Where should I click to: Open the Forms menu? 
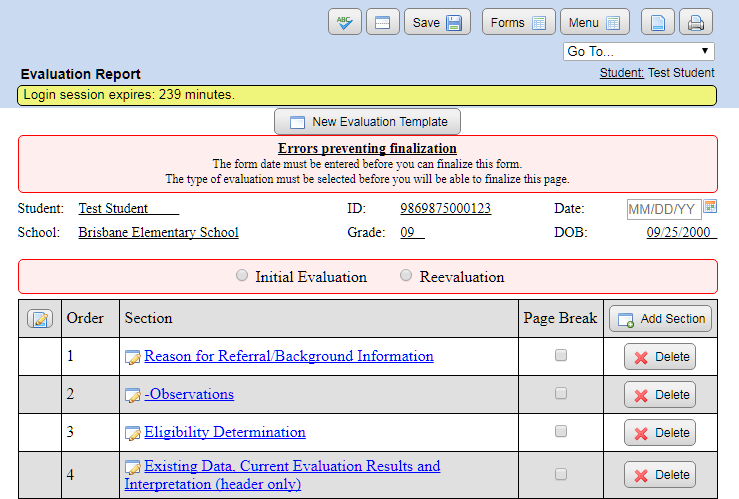click(518, 22)
